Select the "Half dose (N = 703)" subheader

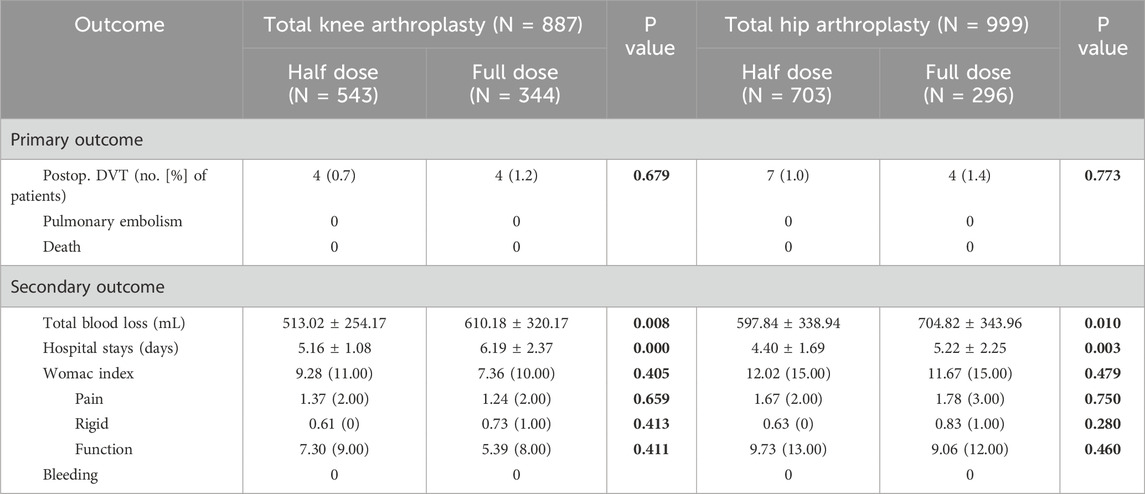(x=787, y=82)
